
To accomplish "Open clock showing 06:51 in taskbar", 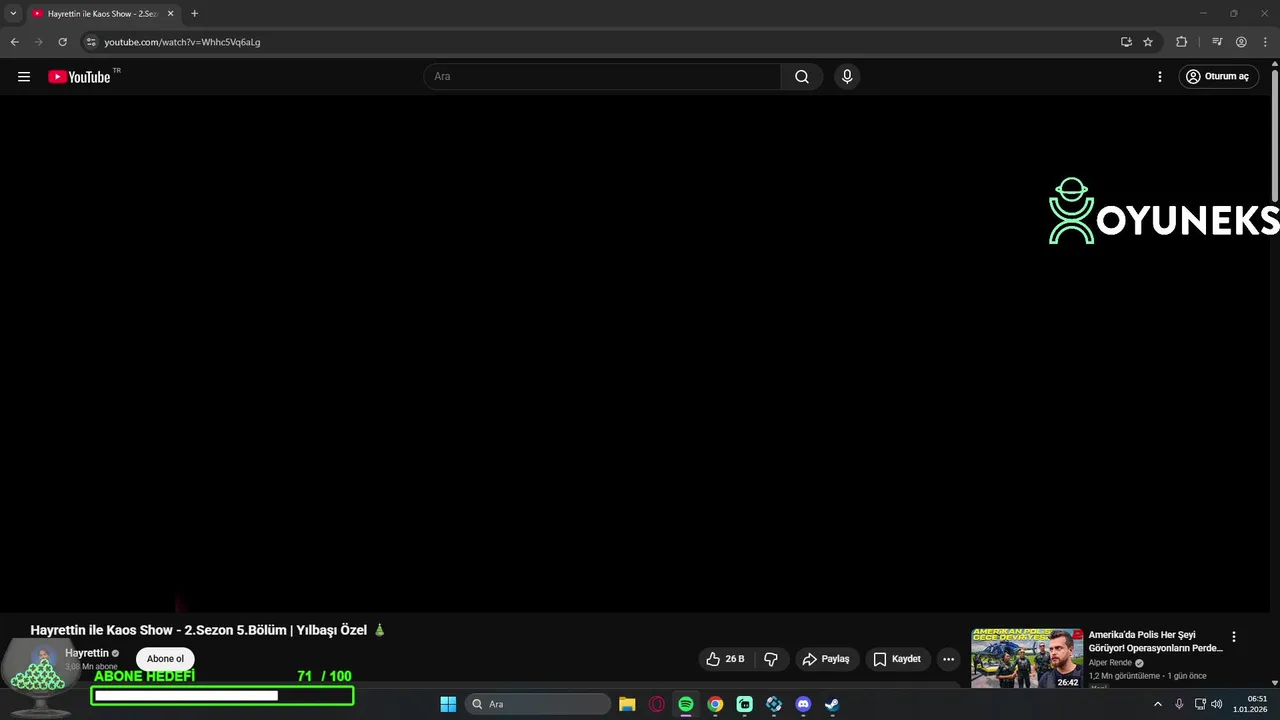I will (x=1250, y=704).
